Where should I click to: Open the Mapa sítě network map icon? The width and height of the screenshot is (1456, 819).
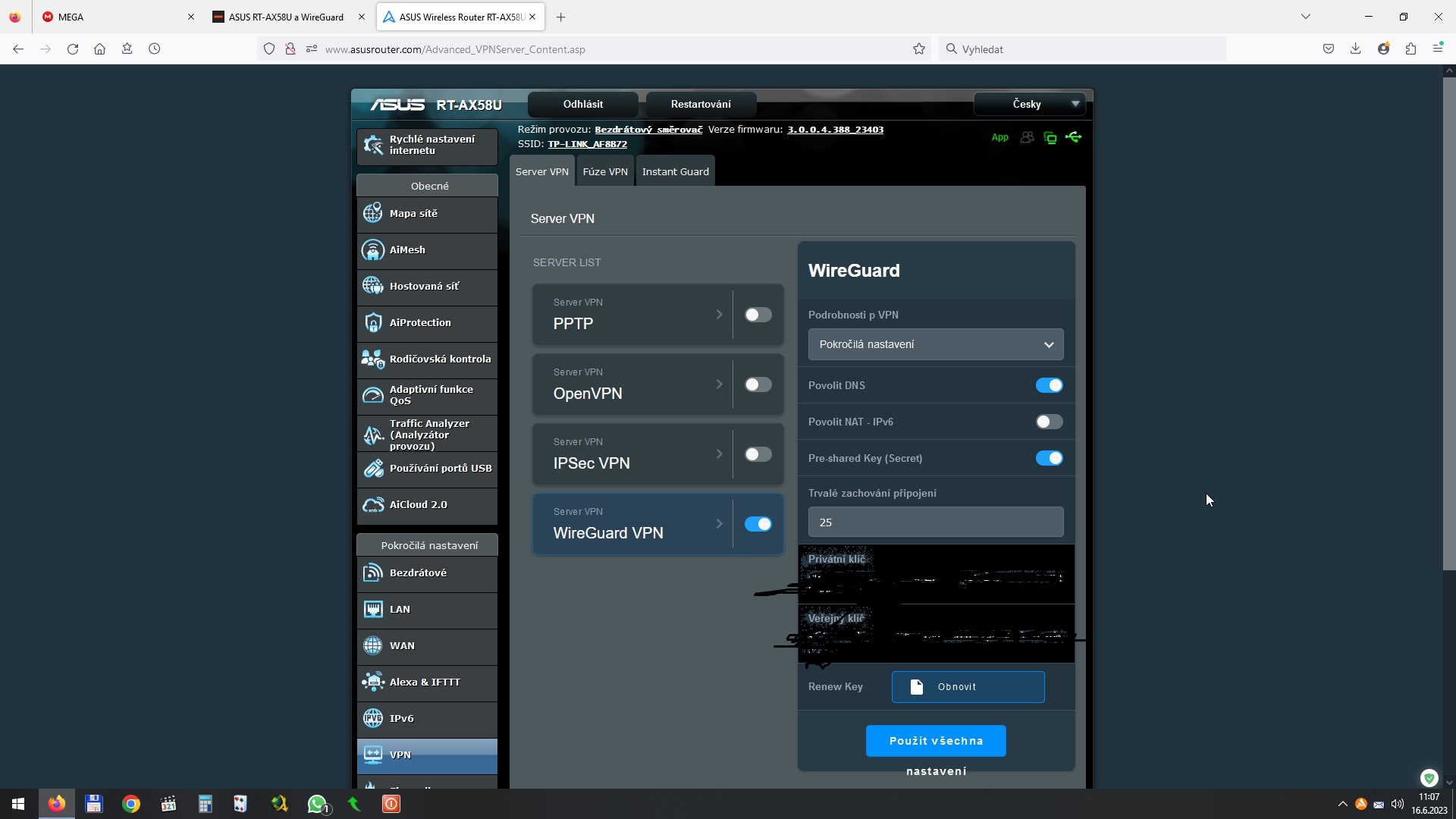click(372, 213)
